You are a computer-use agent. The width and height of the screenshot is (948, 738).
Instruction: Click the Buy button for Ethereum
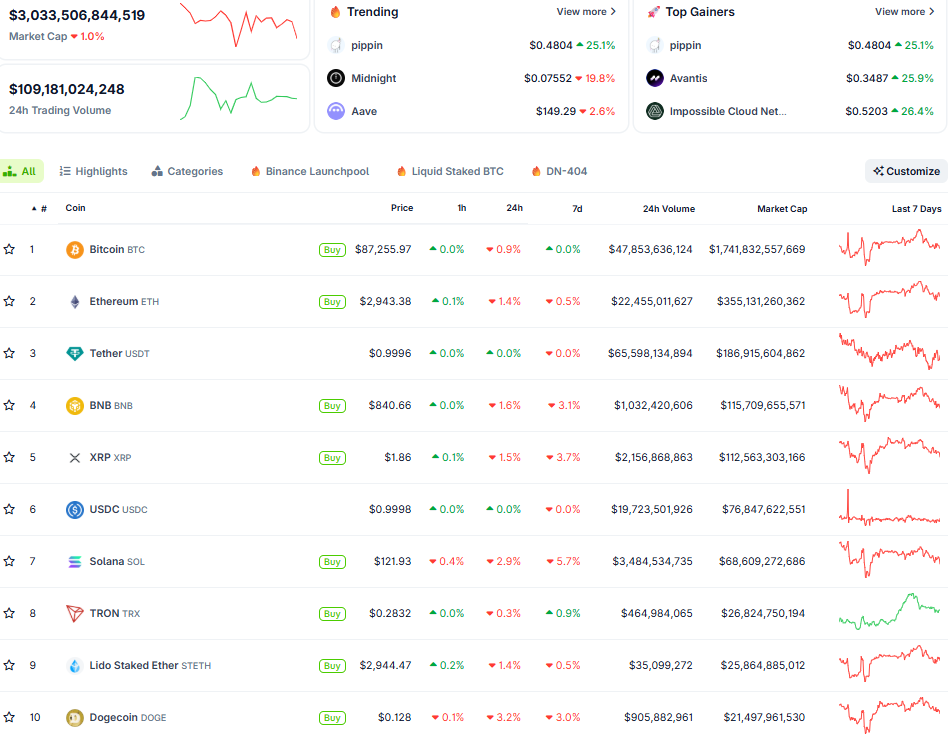pos(332,302)
